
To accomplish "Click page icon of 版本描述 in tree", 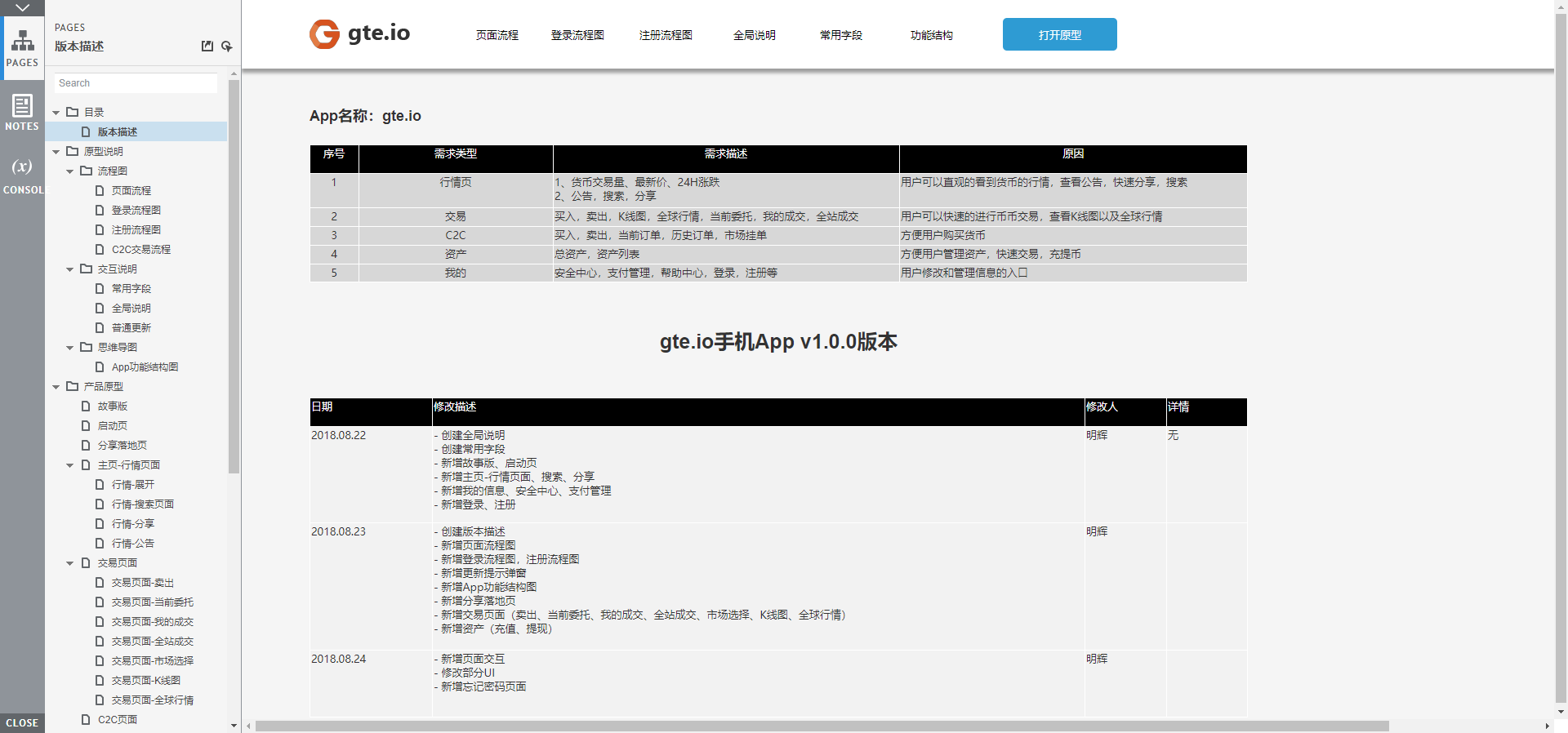I will pyautogui.click(x=86, y=131).
